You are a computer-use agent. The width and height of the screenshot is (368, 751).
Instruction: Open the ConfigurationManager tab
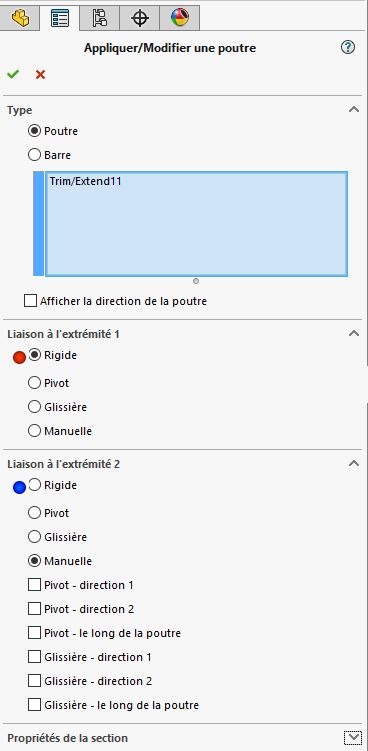tap(100, 19)
